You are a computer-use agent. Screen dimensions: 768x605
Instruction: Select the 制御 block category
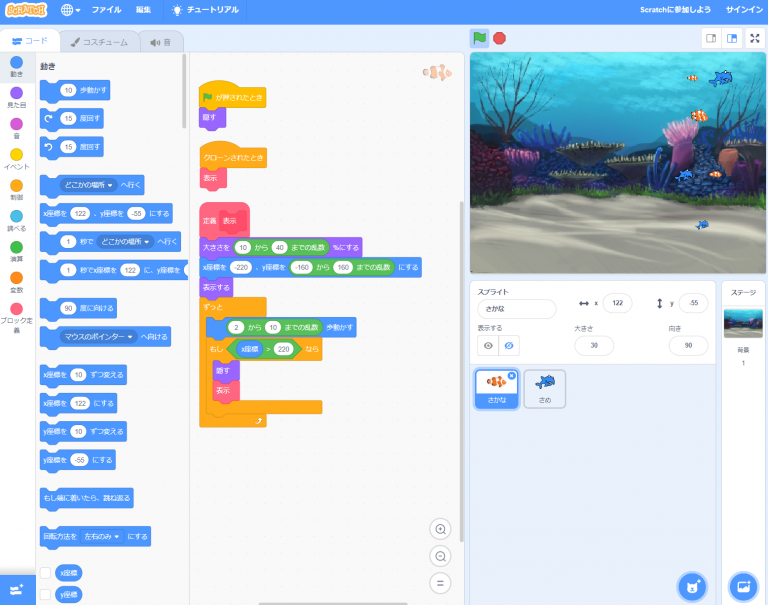(17, 190)
